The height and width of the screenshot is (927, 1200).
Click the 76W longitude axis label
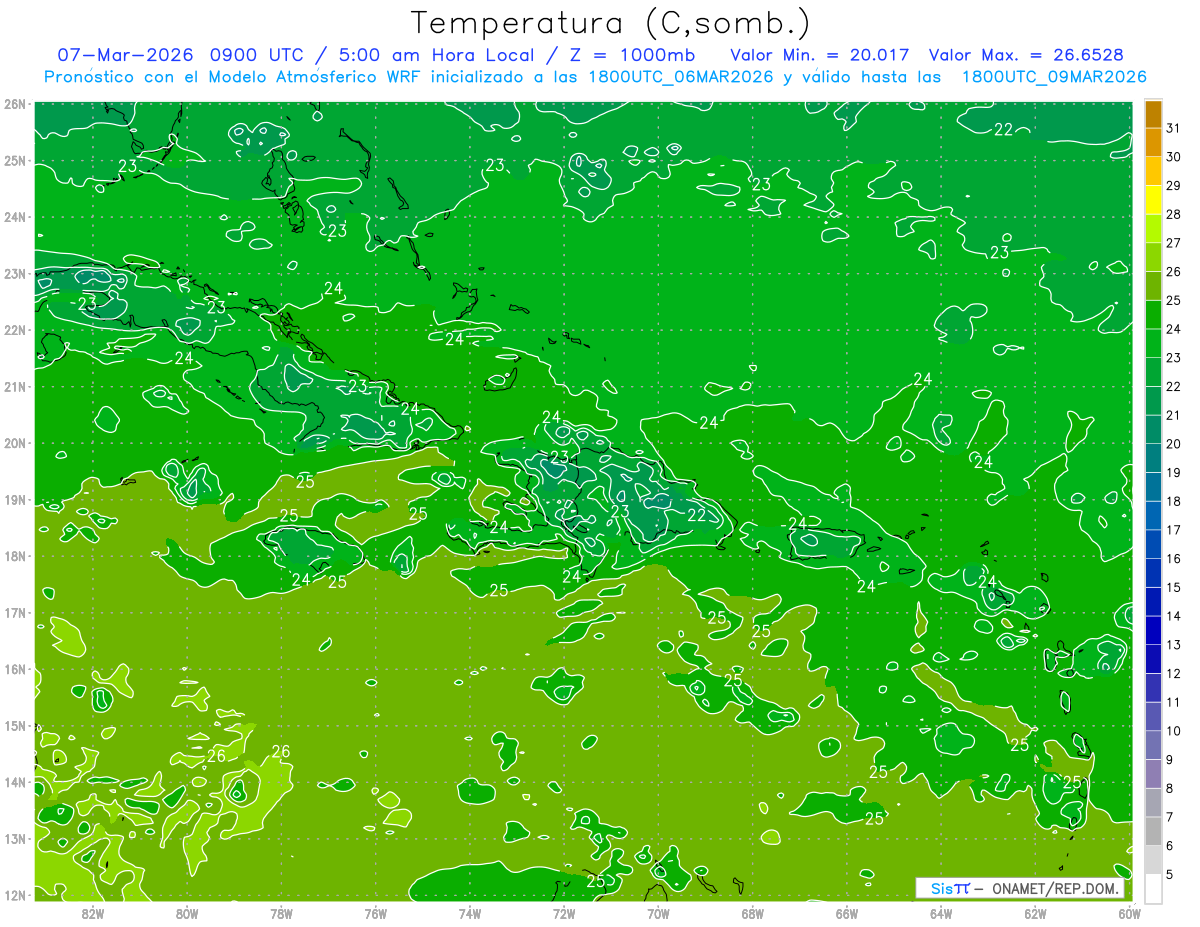pyautogui.click(x=375, y=913)
